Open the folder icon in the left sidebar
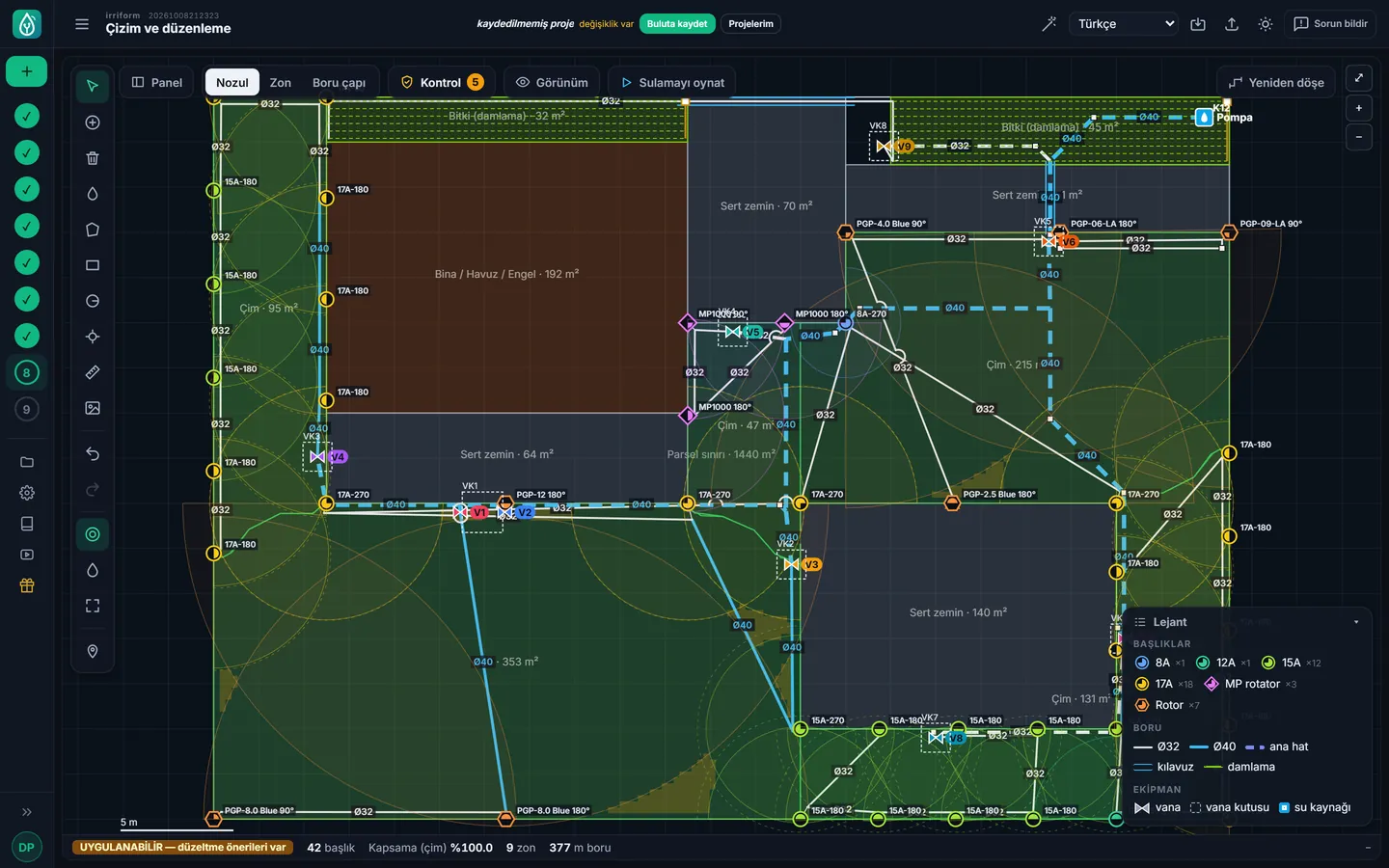The width and height of the screenshot is (1389, 868). [27, 462]
